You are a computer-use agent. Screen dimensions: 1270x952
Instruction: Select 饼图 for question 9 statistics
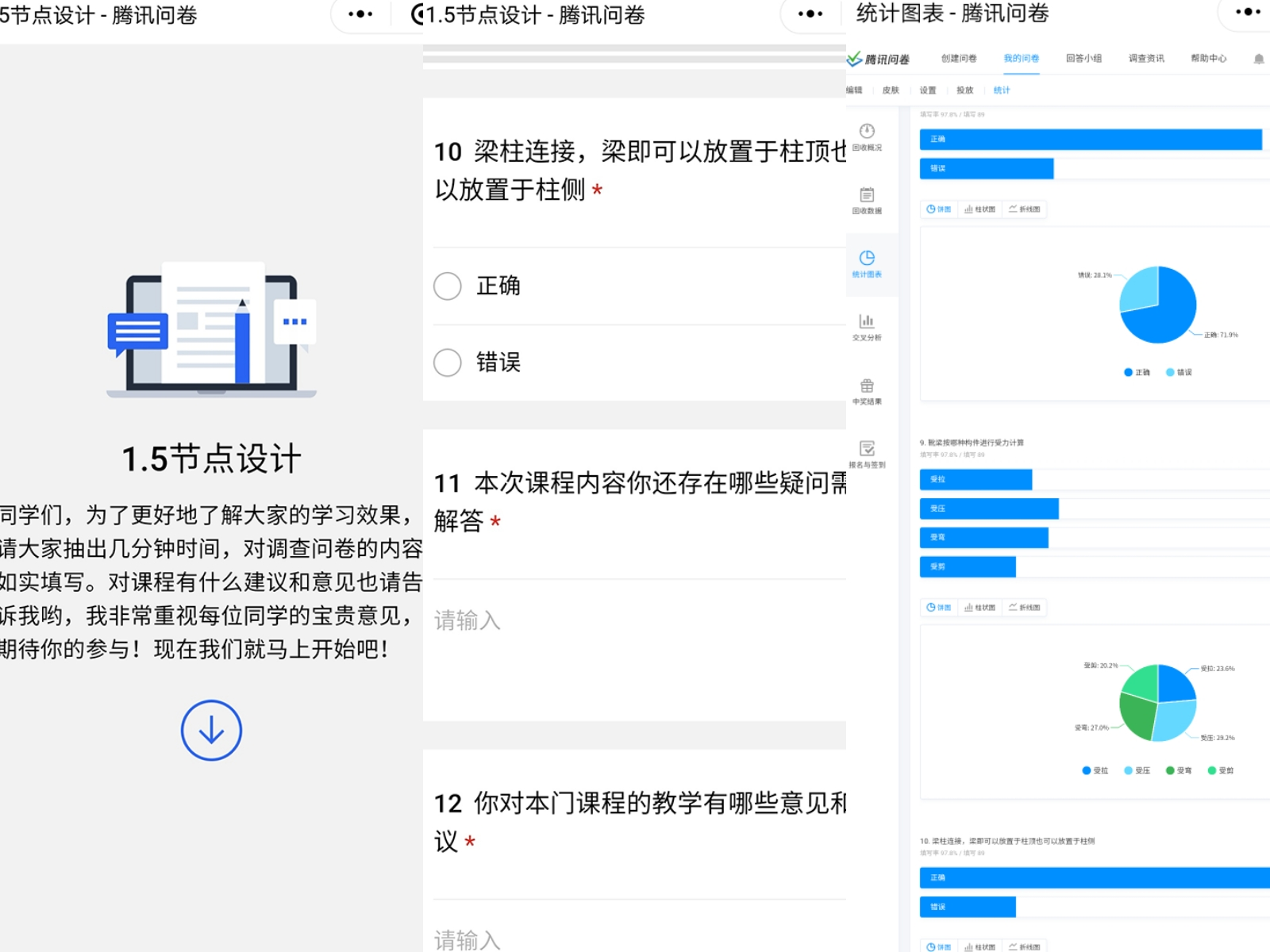[x=939, y=608]
